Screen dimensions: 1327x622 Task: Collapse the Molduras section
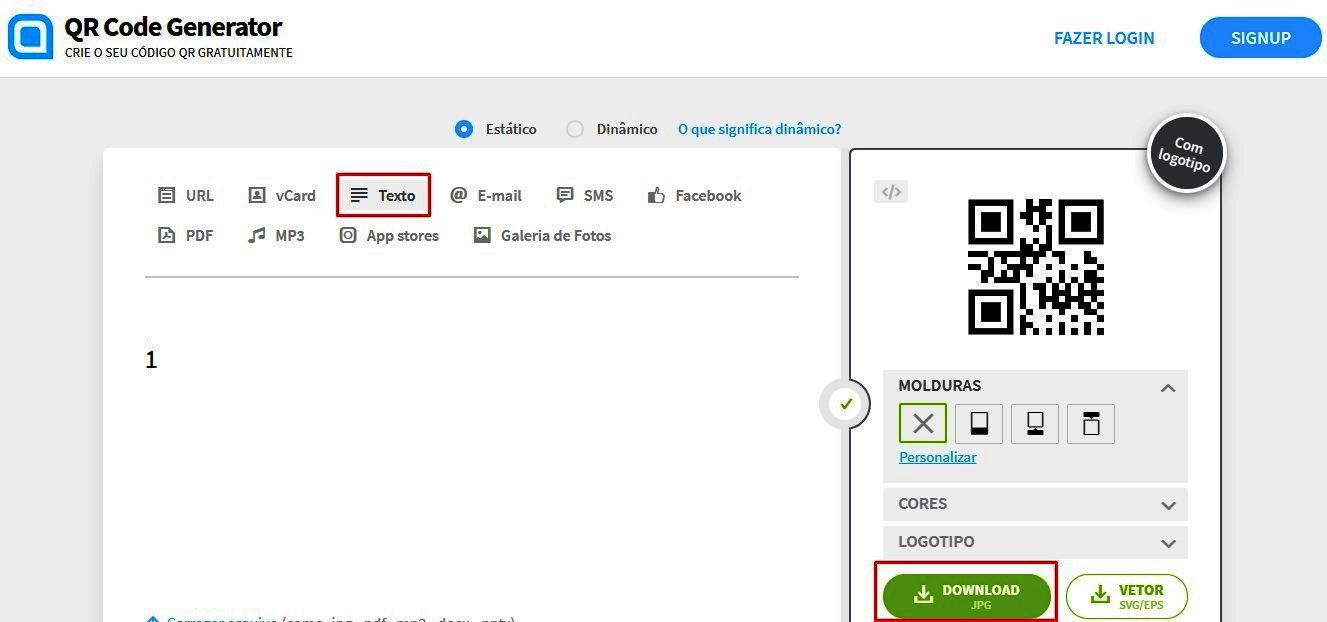tap(1167, 387)
